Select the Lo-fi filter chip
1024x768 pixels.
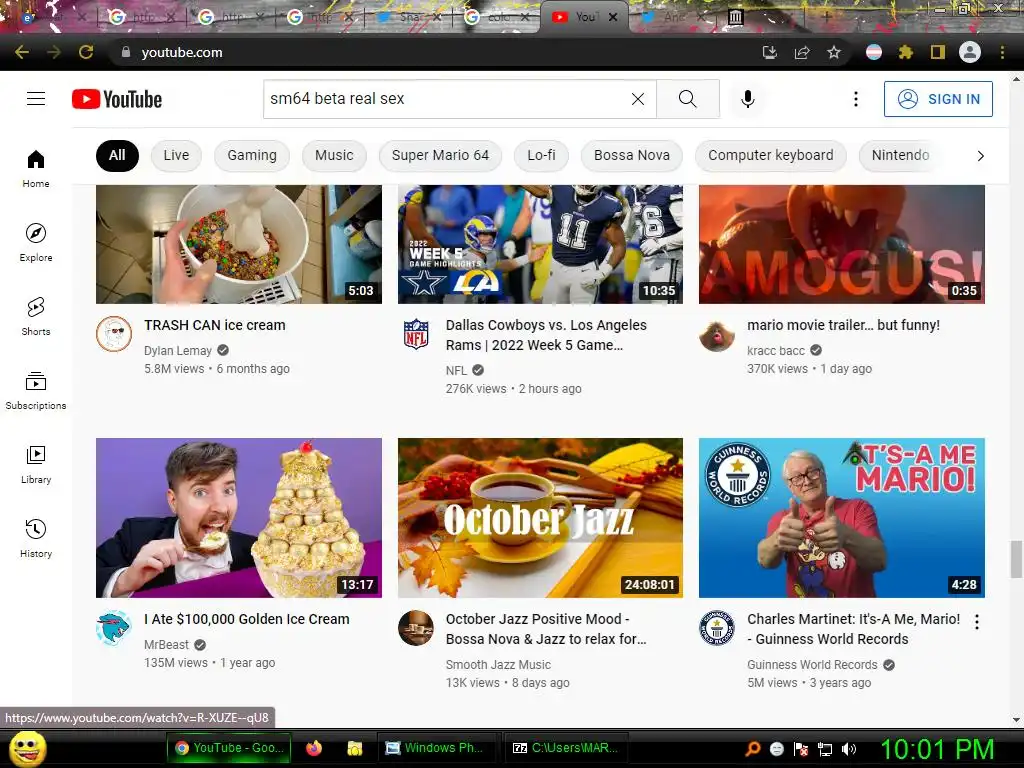pyautogui.click(x=541, y=155)
